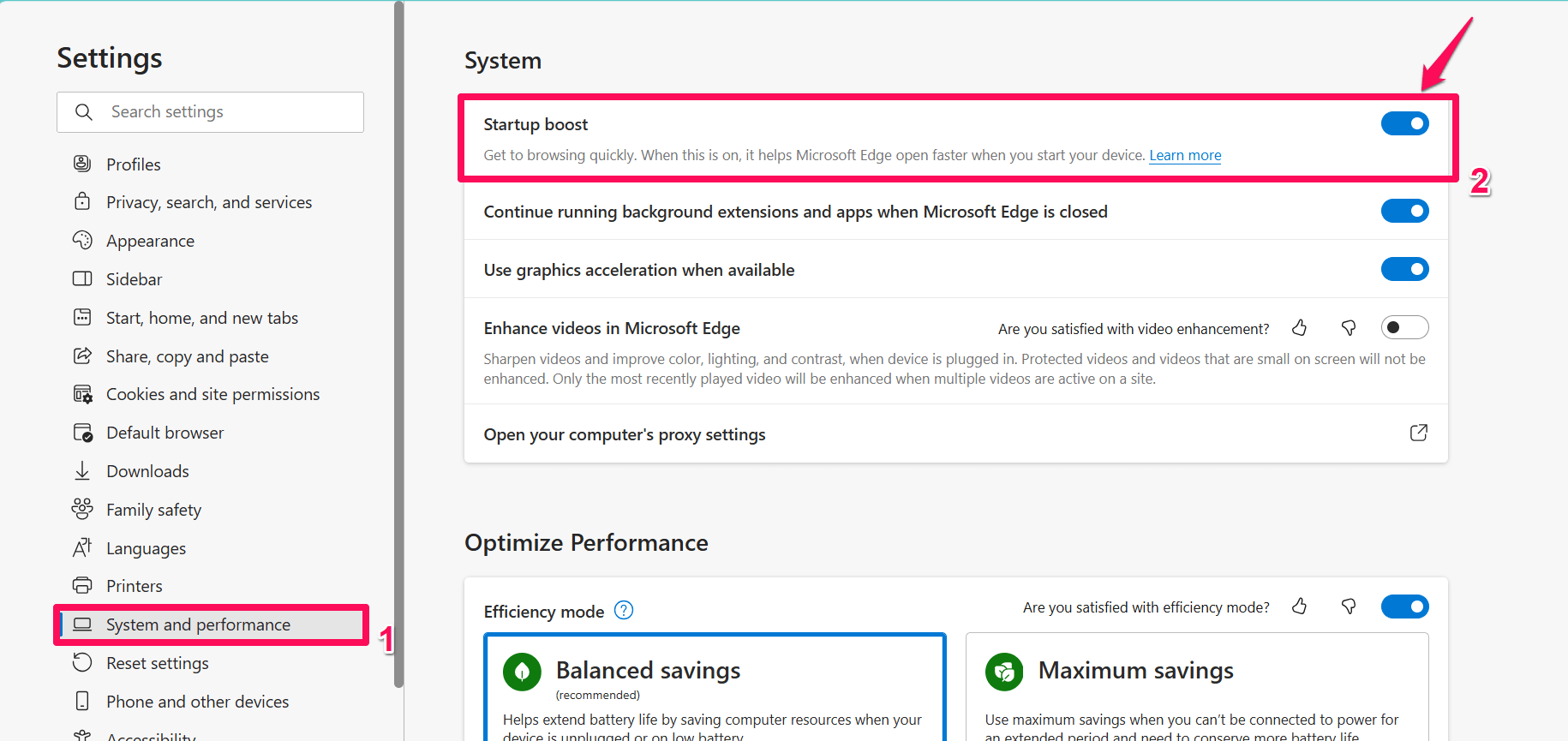The width and height of the screenshot is (1568, 741).
Task: Thumbs up for efficiency mode
Action: pos(1300,607)
